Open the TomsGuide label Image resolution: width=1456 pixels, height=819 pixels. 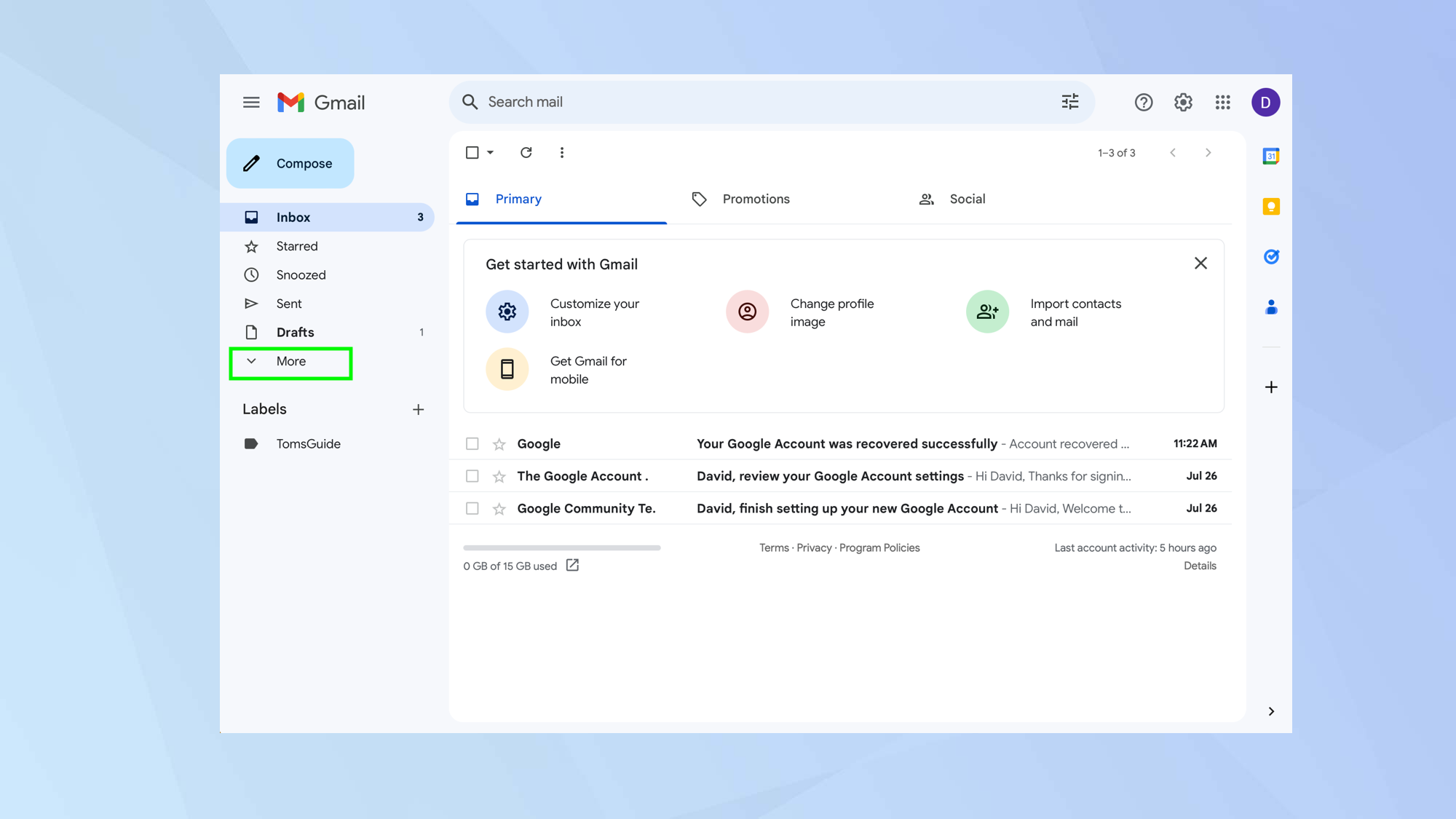click(x=327, y=444)
